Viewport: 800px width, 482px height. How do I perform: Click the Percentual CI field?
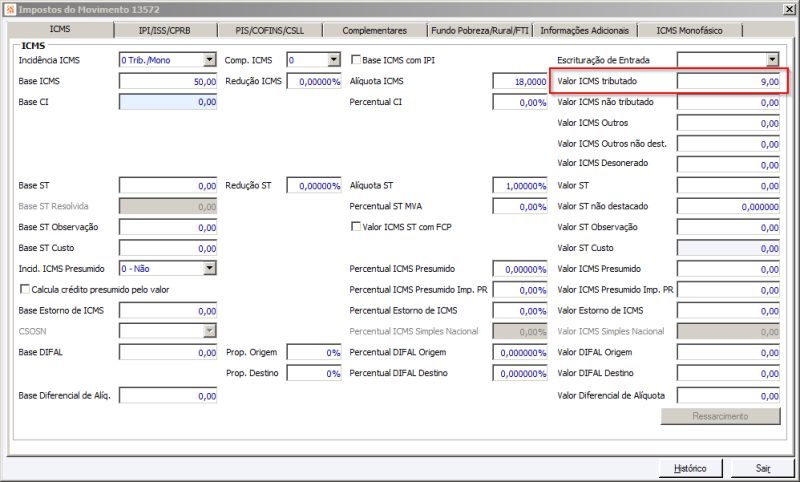(520, 102)
